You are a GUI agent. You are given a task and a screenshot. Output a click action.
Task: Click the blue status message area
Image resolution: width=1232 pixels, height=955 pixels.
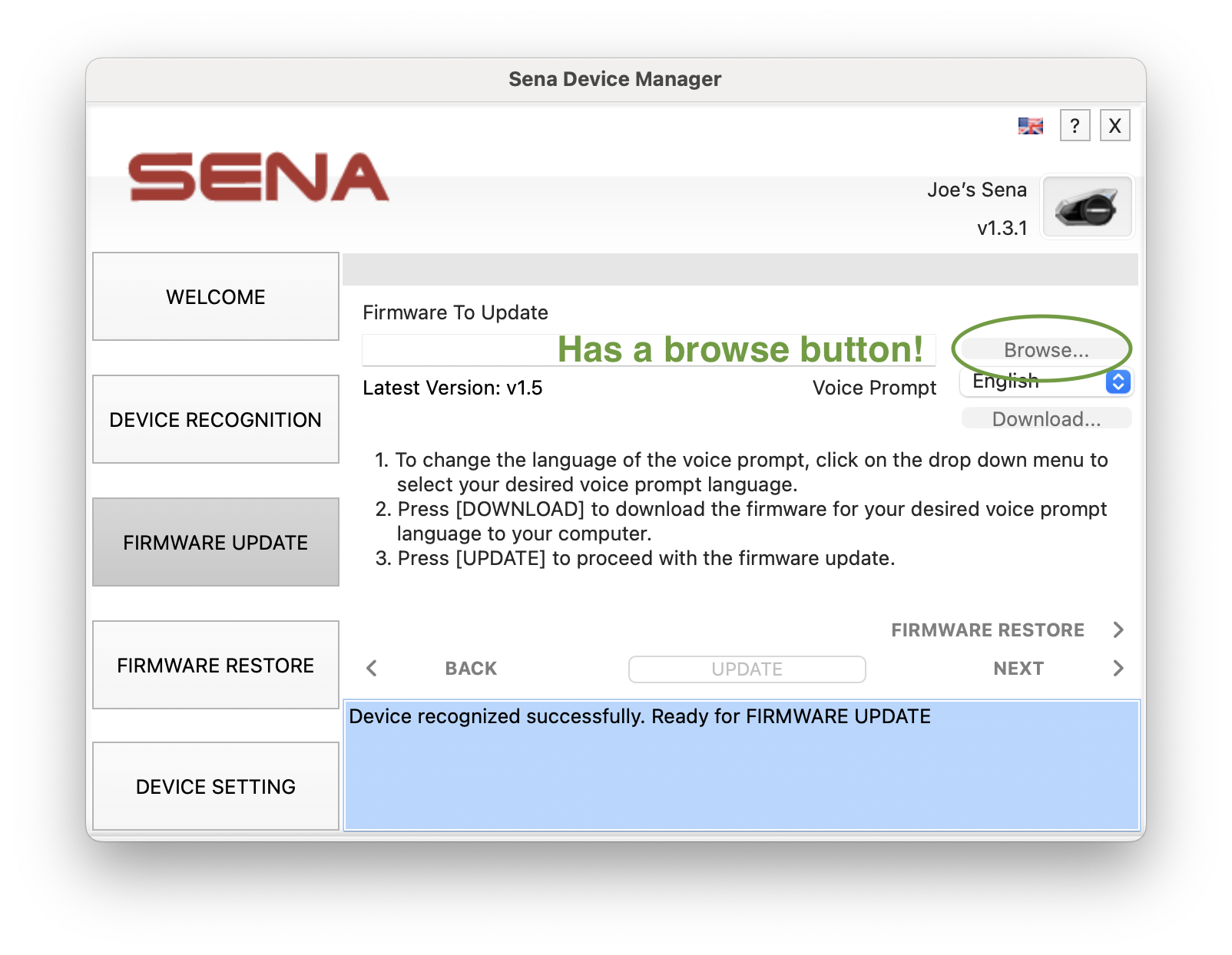point(741,768)
